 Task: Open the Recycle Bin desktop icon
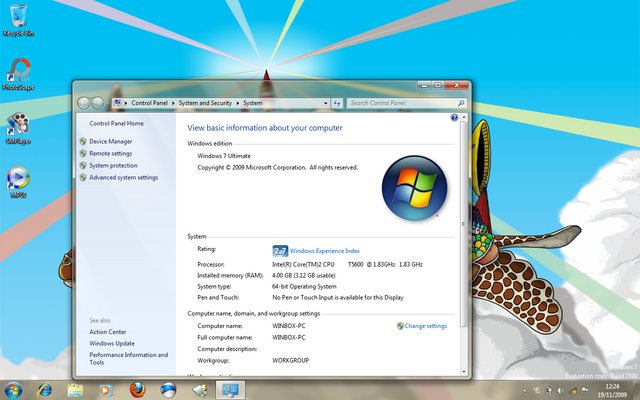coord(18,20)
